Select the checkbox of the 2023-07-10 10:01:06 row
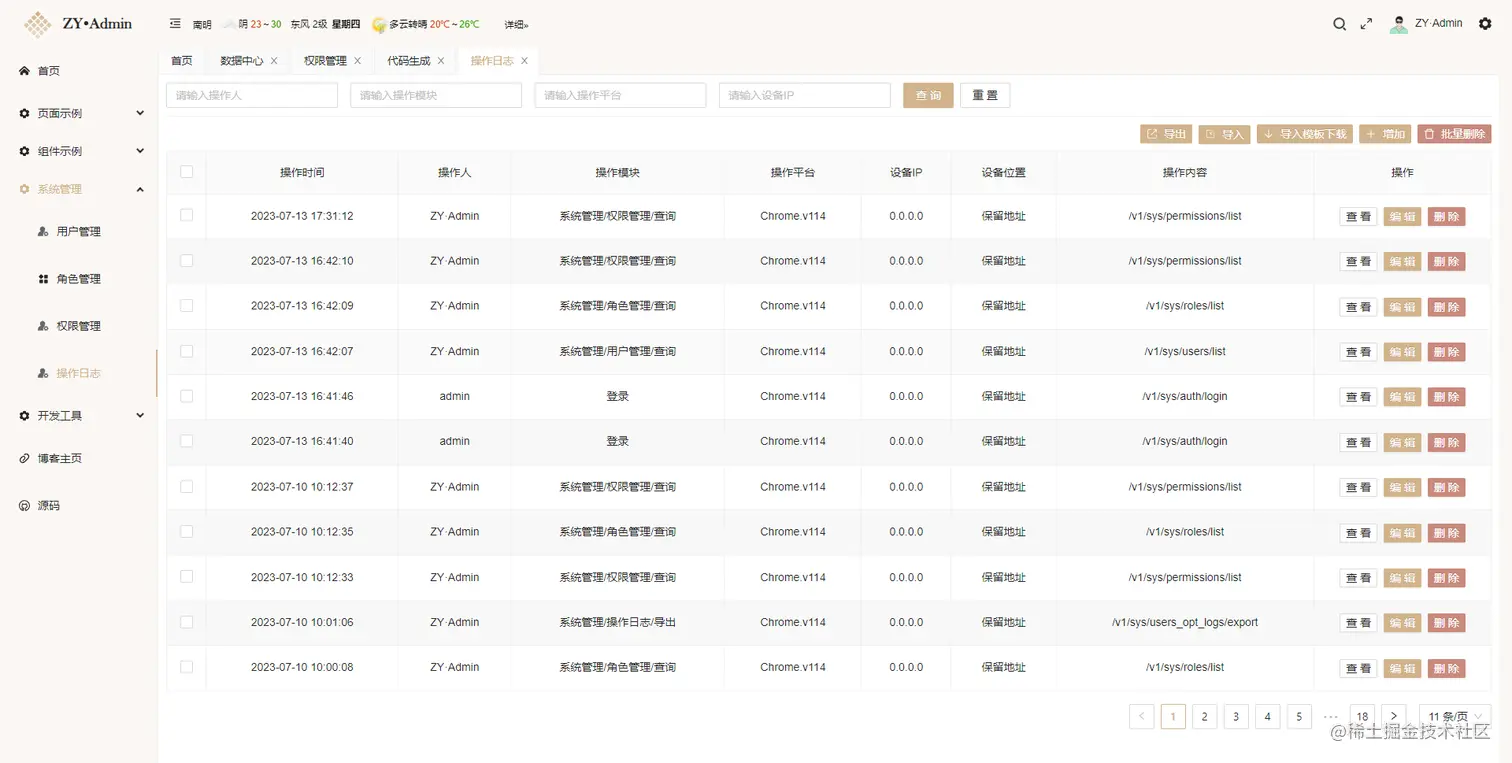The image size is (1512, 763). coord(186,622)
